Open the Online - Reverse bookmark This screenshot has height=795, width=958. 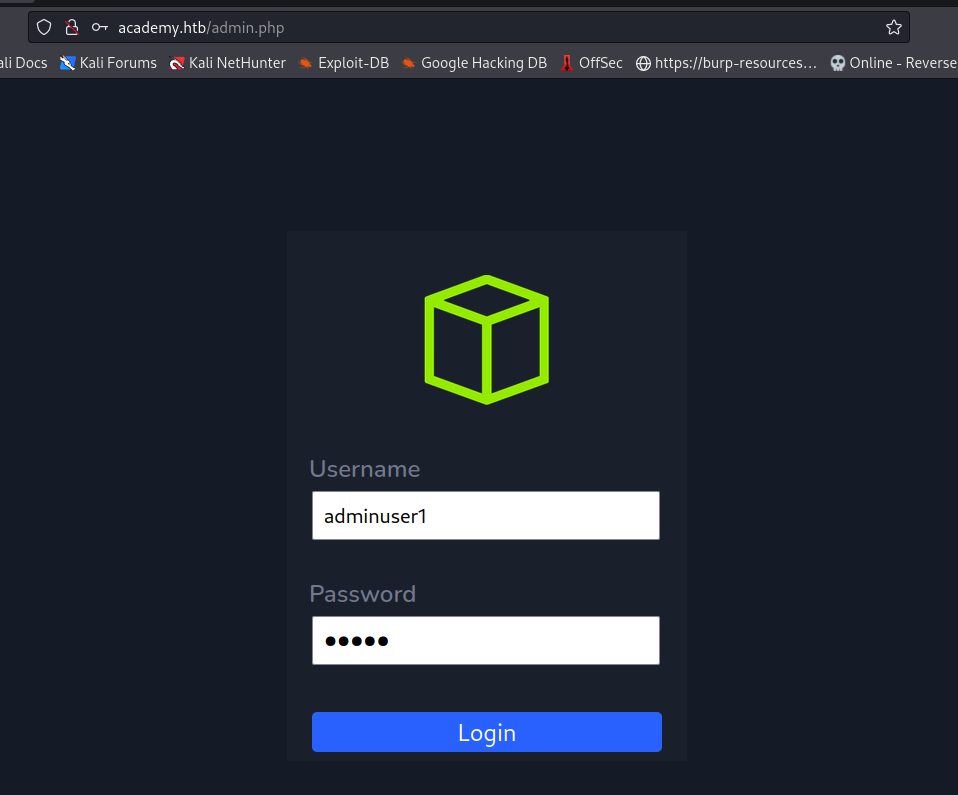(x=893, y=63)
